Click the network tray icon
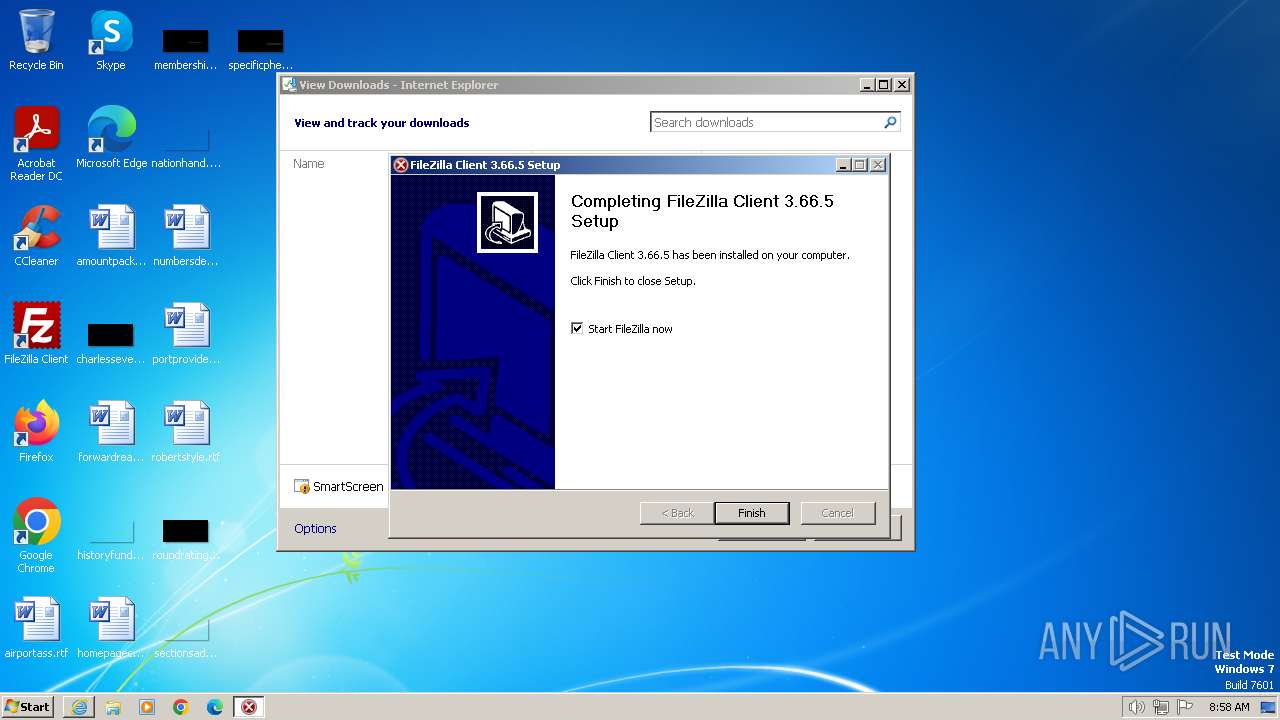The height and width of the screenshot is (720, 1280). 1160,707
